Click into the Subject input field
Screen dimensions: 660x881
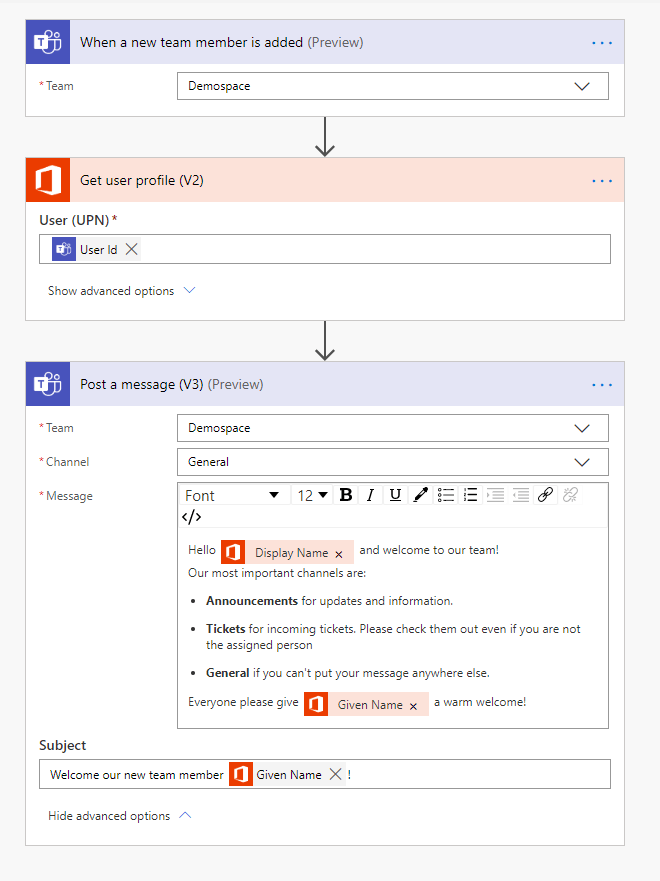point(480,774)
